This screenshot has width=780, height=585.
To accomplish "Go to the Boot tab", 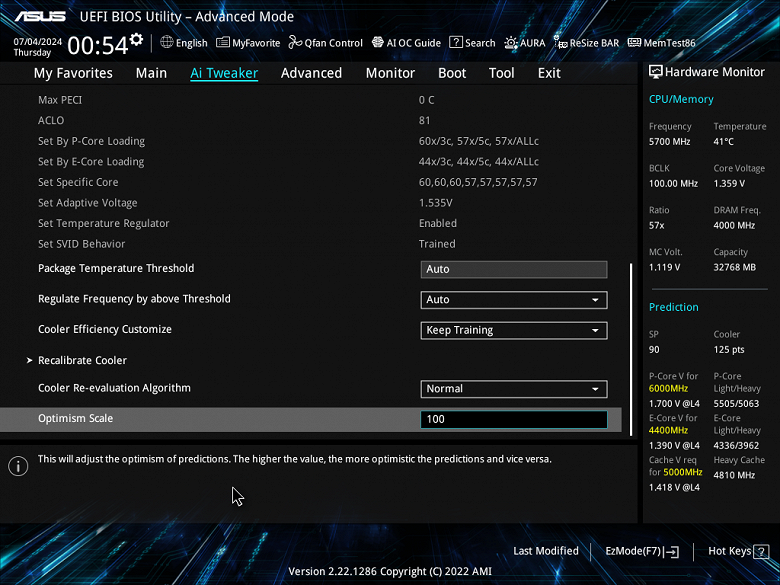I will coord(452,73).
